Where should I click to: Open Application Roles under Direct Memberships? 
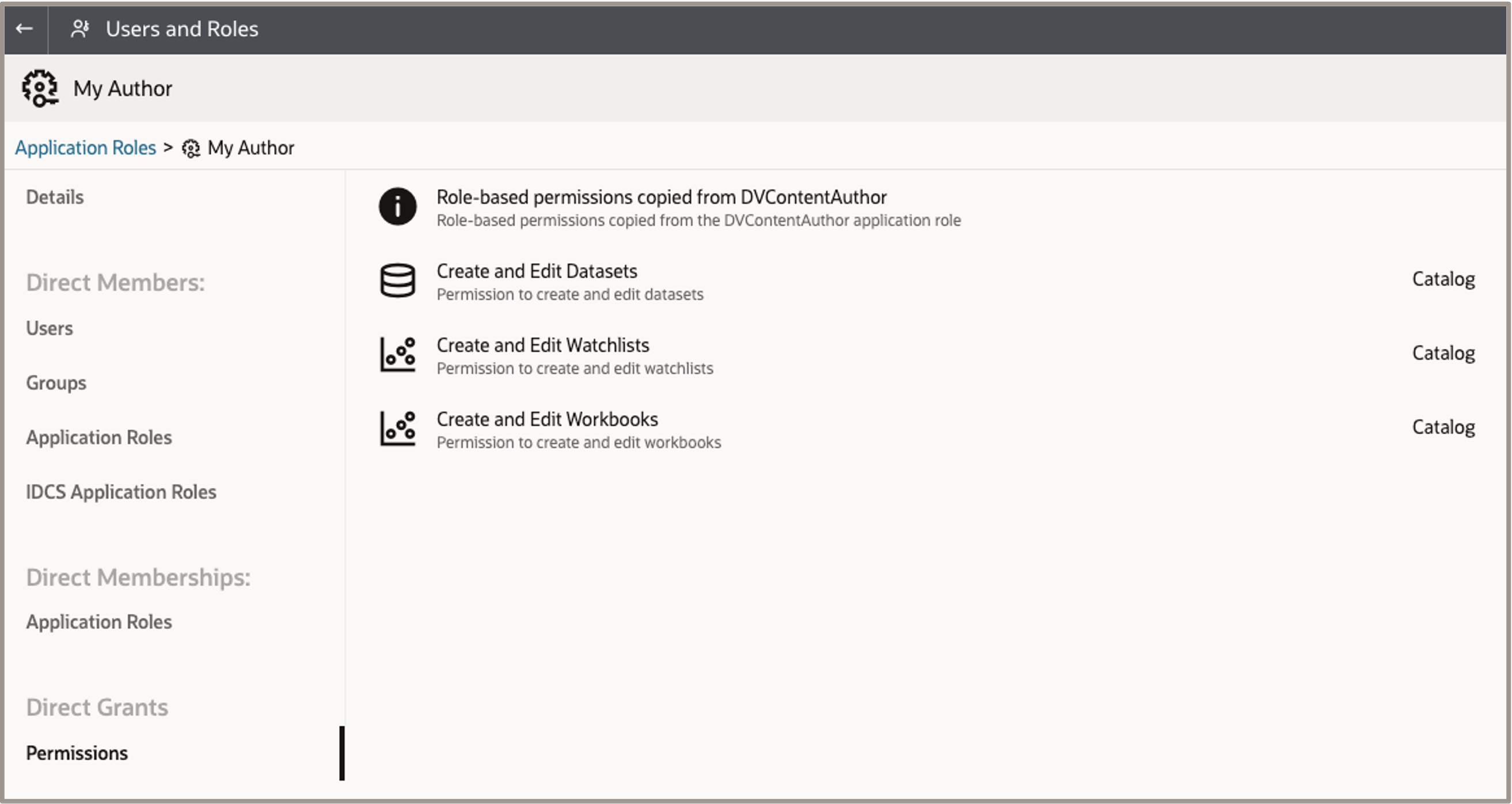pyautogui.click(x=98, y=622)
